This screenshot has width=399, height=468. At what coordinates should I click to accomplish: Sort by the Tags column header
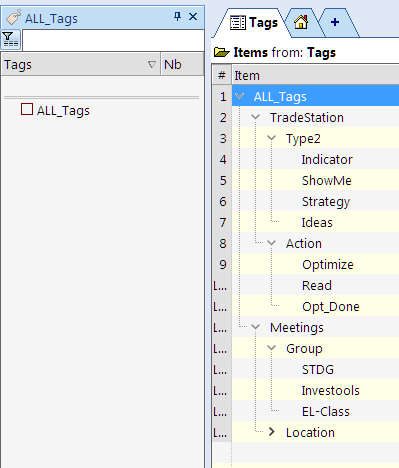pyautogui.click(x=81, y=64)
